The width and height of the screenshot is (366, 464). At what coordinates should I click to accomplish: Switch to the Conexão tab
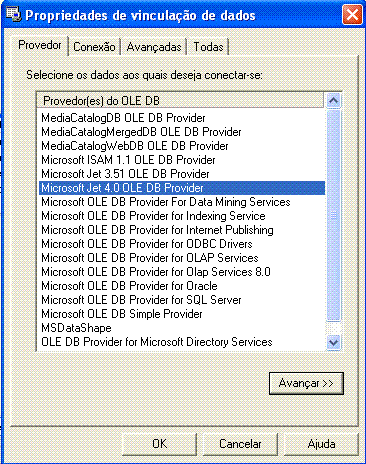94,47
